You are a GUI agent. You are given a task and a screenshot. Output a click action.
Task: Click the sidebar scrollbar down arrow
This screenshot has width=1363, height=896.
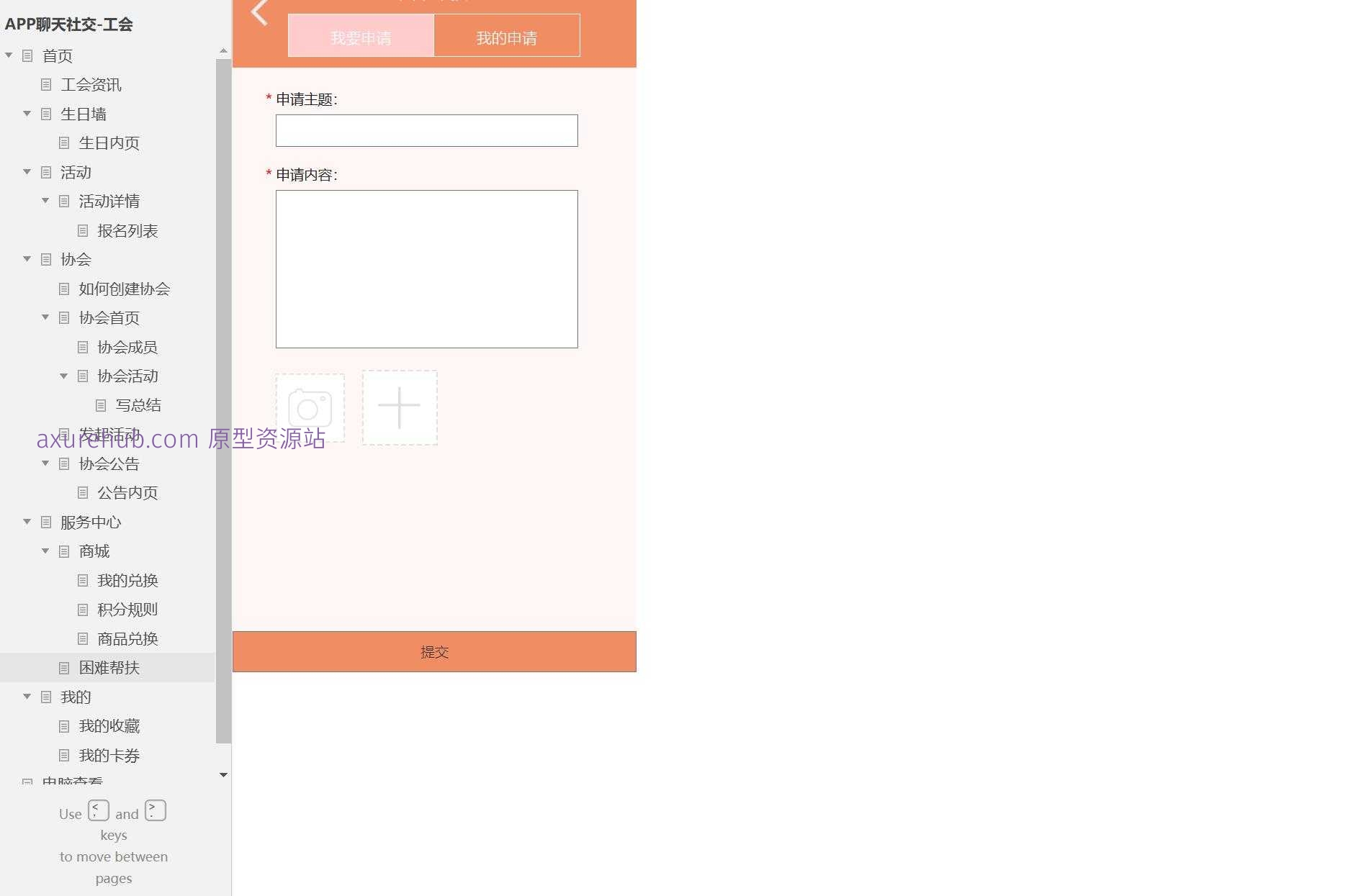pyautogui.click(x=223, y=775)
